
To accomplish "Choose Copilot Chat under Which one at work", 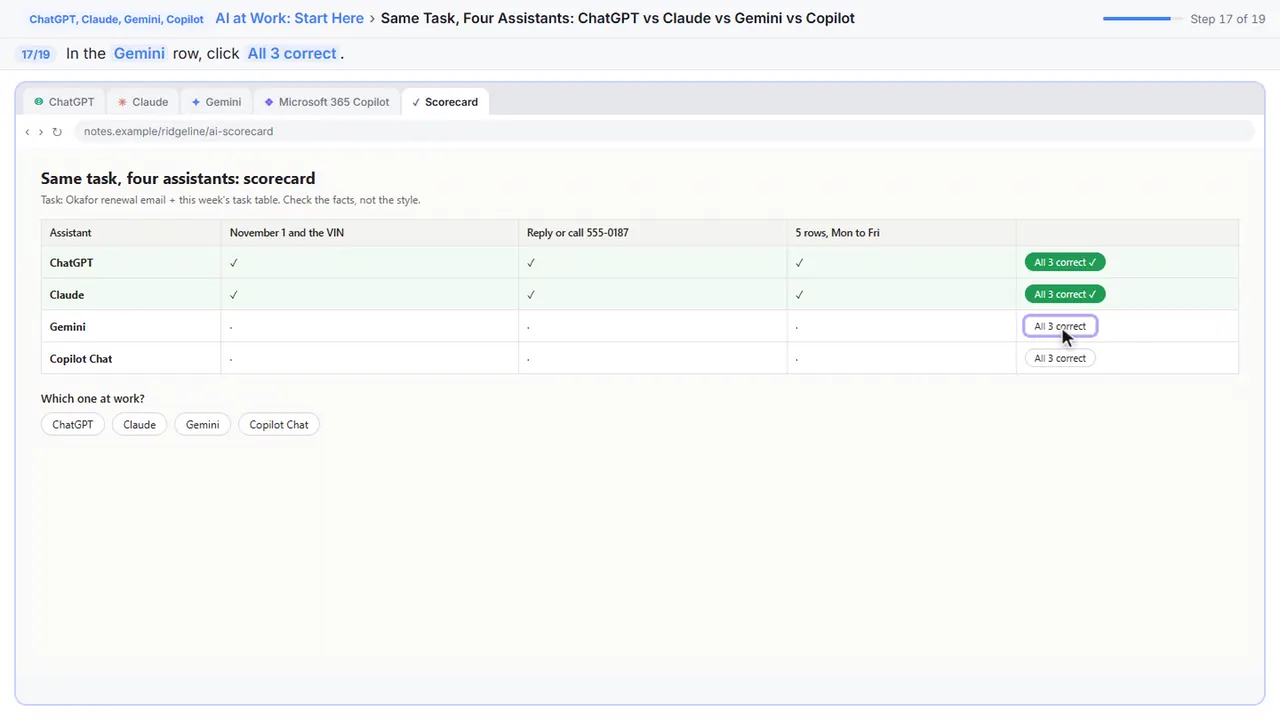I will pyautogui.click(x=279, y=425).
